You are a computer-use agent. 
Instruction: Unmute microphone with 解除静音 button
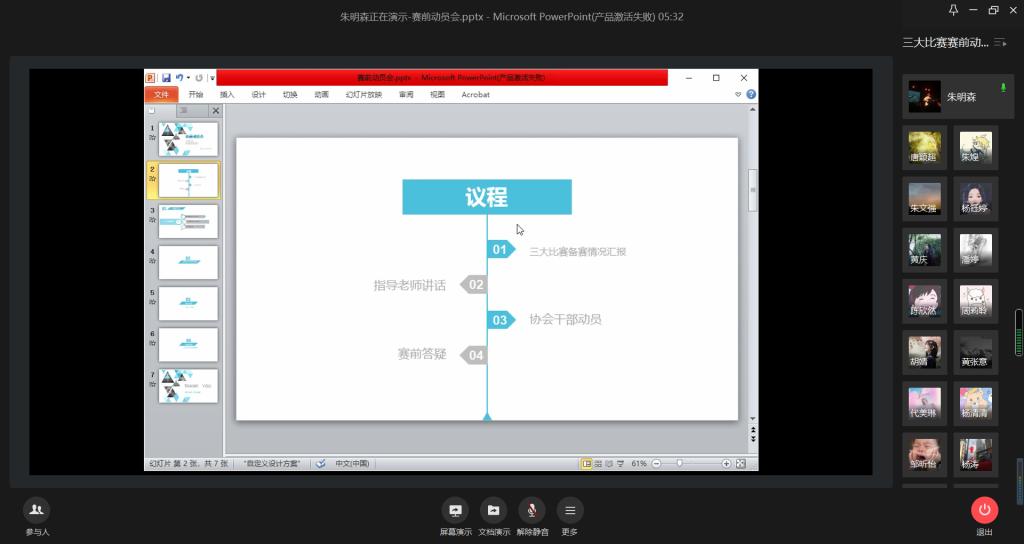[x=532, y=510]
